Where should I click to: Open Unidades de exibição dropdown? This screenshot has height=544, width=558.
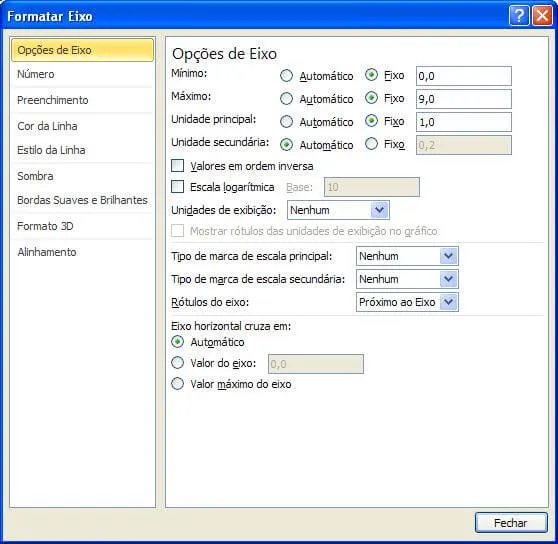(338, 210)
